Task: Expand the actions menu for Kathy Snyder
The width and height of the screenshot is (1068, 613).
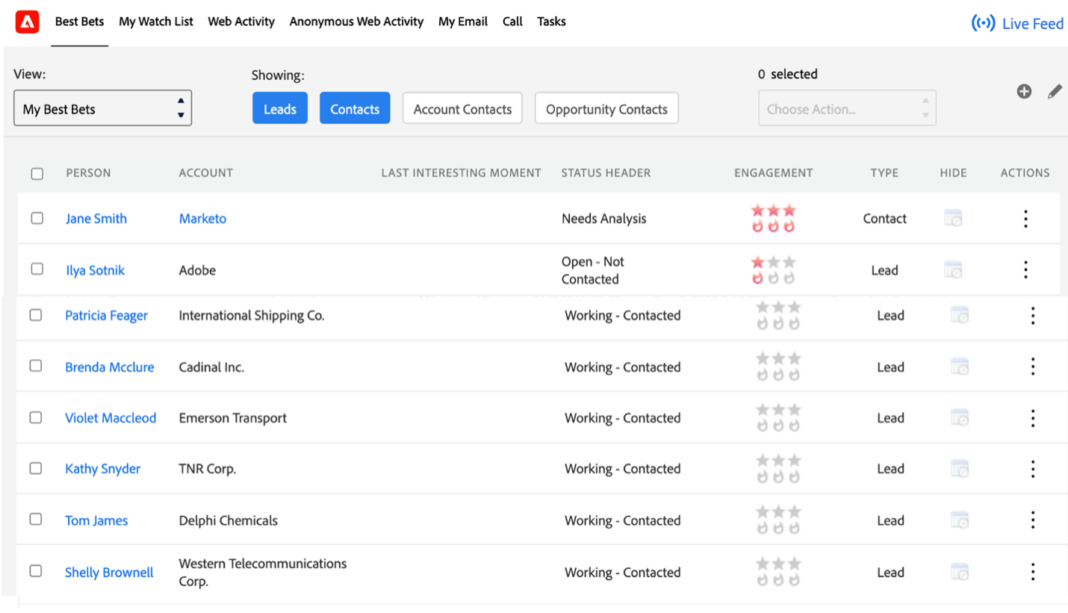Action: click(1032, 468)
